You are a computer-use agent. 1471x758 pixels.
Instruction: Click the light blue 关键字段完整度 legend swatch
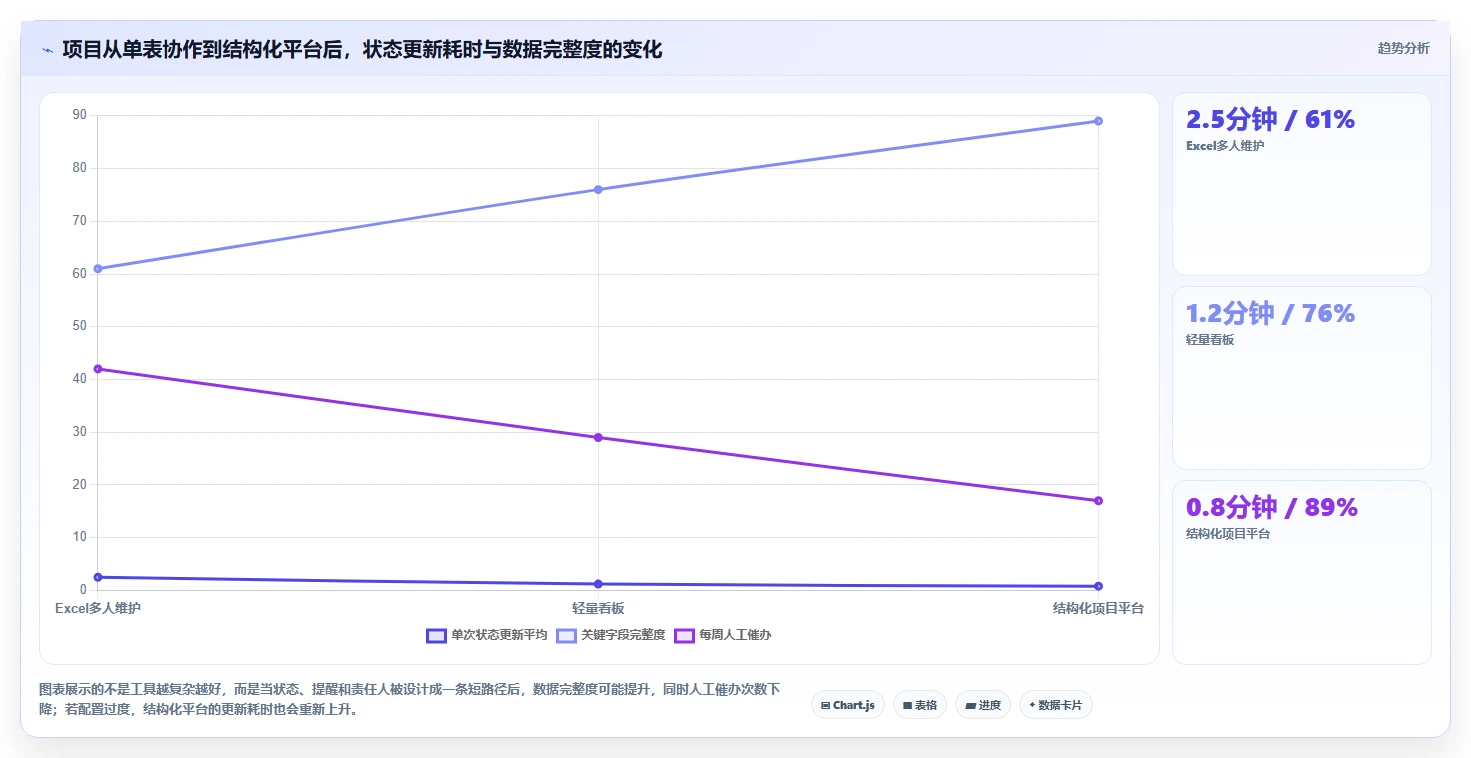(x=567, y=636)
